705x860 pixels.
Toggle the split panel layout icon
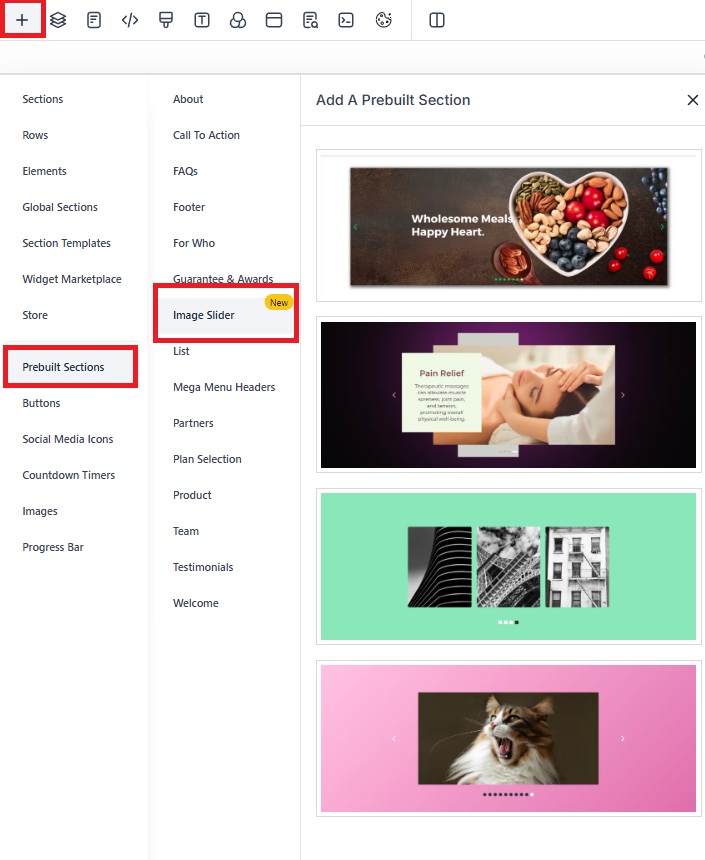pyautogui.click(x=437, y=20)
